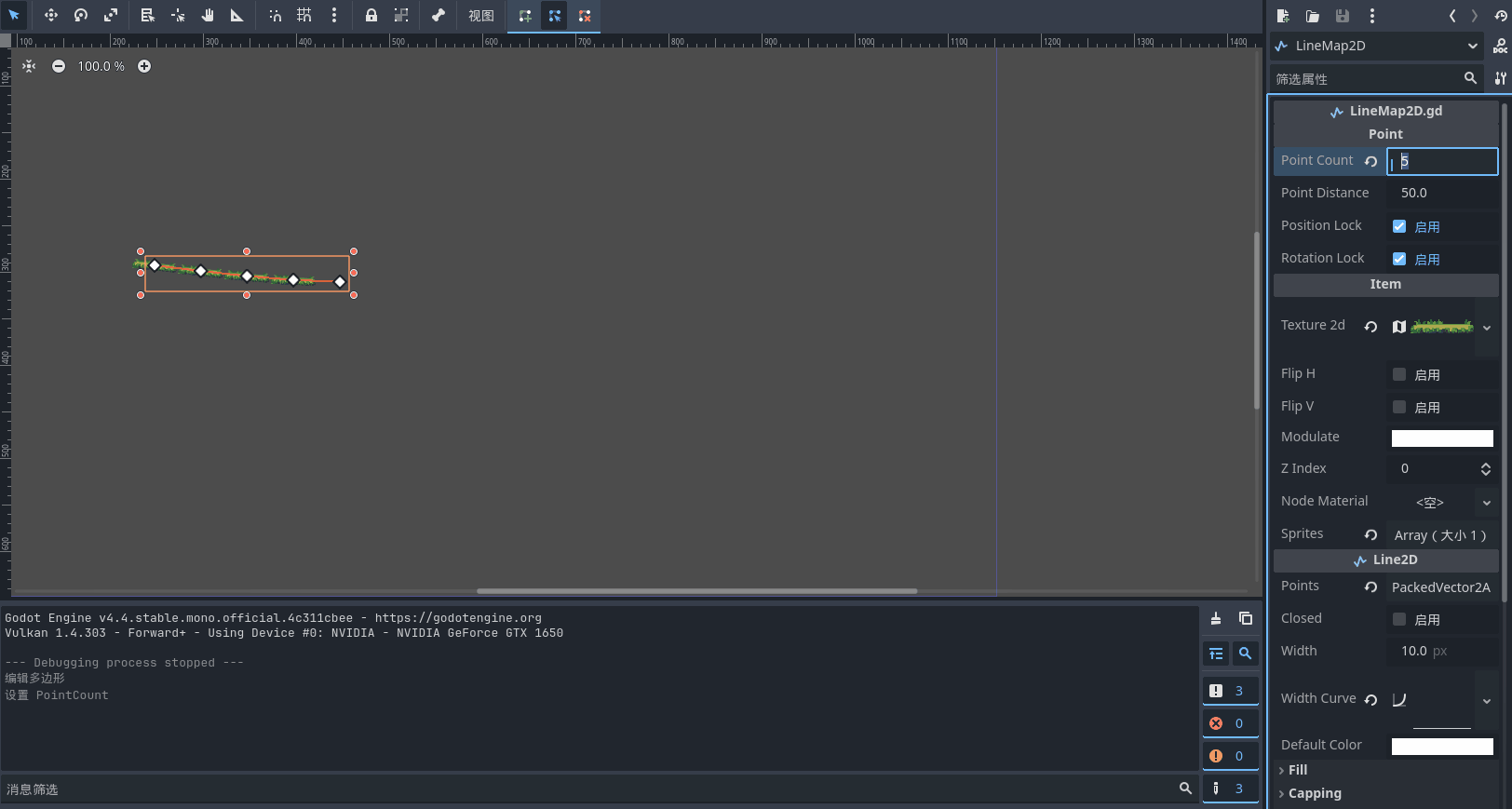
Task: Toggle the Closed checkbox for Line2D
Action: coord(1398,619)
